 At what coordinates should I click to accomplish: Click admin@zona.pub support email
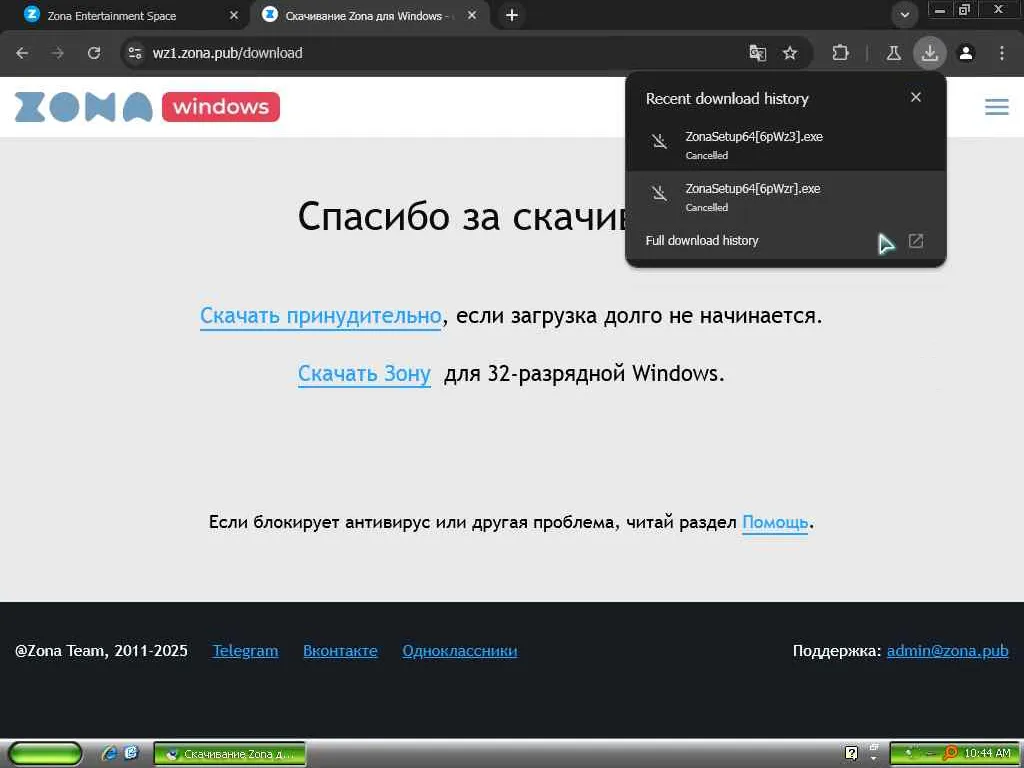948,651
